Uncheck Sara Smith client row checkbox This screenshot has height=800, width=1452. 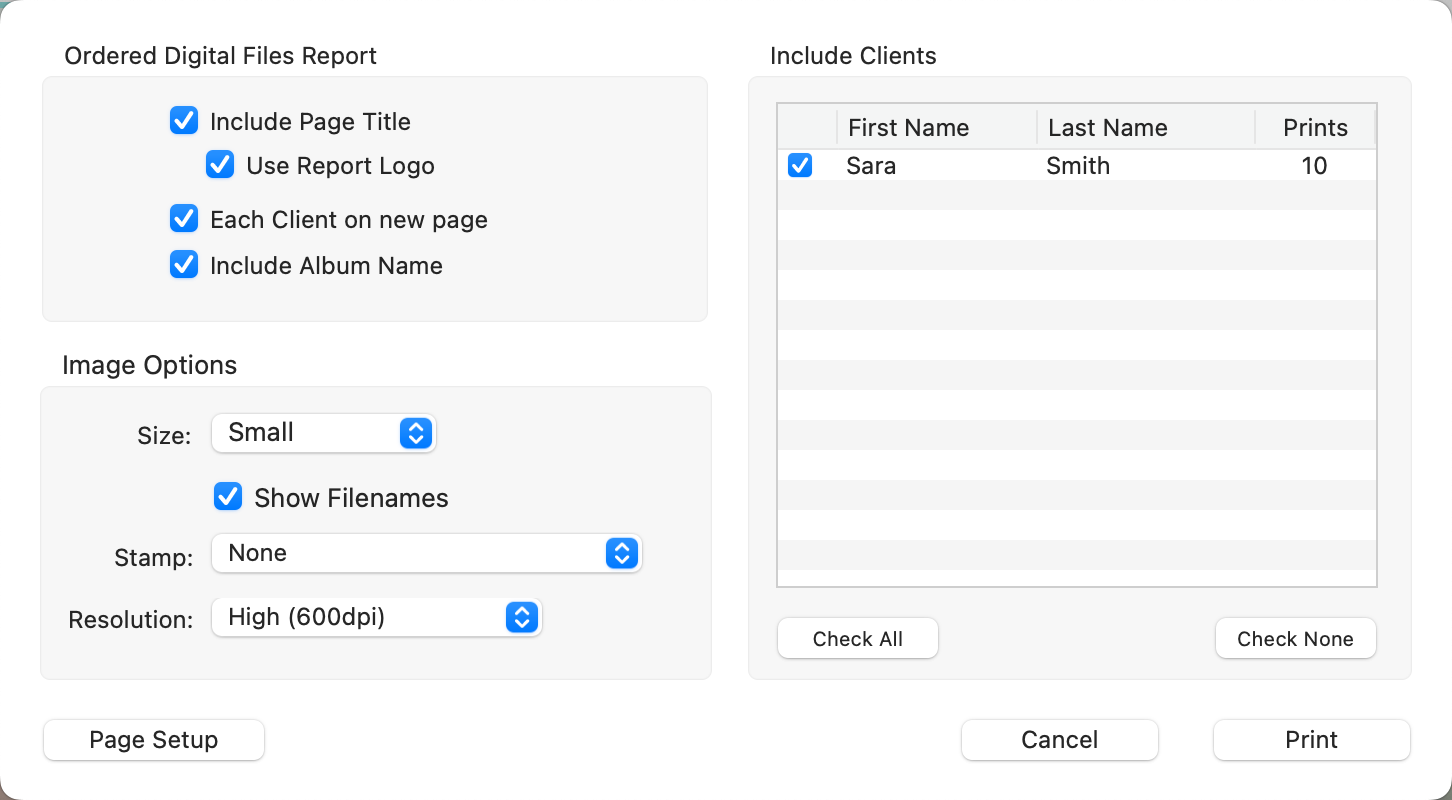tap(800, 165)
